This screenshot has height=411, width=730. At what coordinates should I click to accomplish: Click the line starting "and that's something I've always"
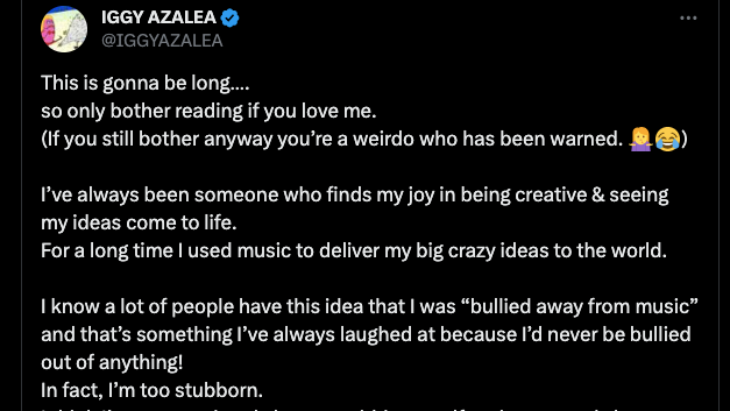pos(366,333)
